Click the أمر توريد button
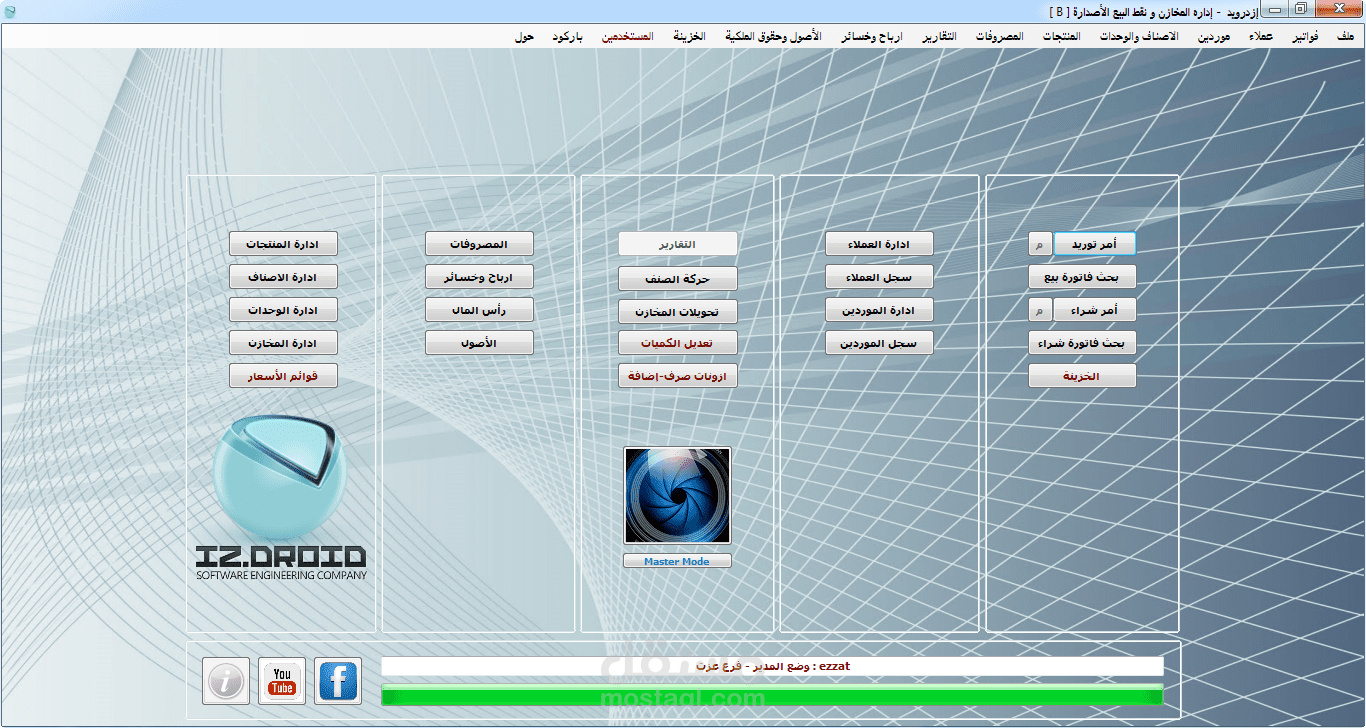Viewport: 1366px width, 728px height. pyautogui.click(x=1094, y=244)
